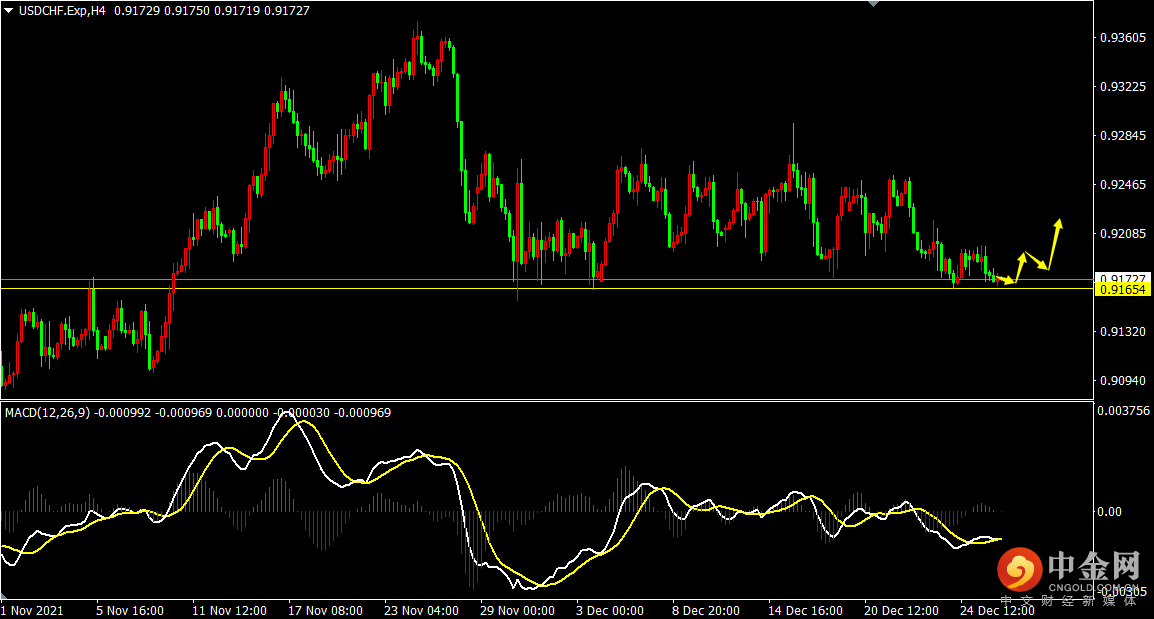Click the 1 Nov 2021 date label

32,611
